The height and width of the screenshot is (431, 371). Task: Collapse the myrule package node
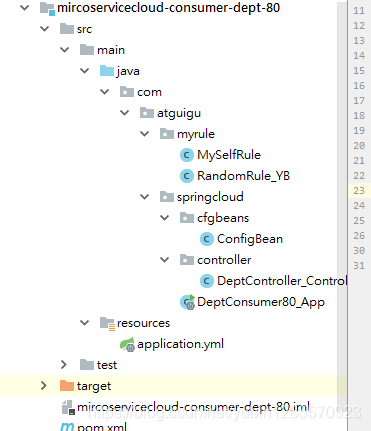coord(145,134)
